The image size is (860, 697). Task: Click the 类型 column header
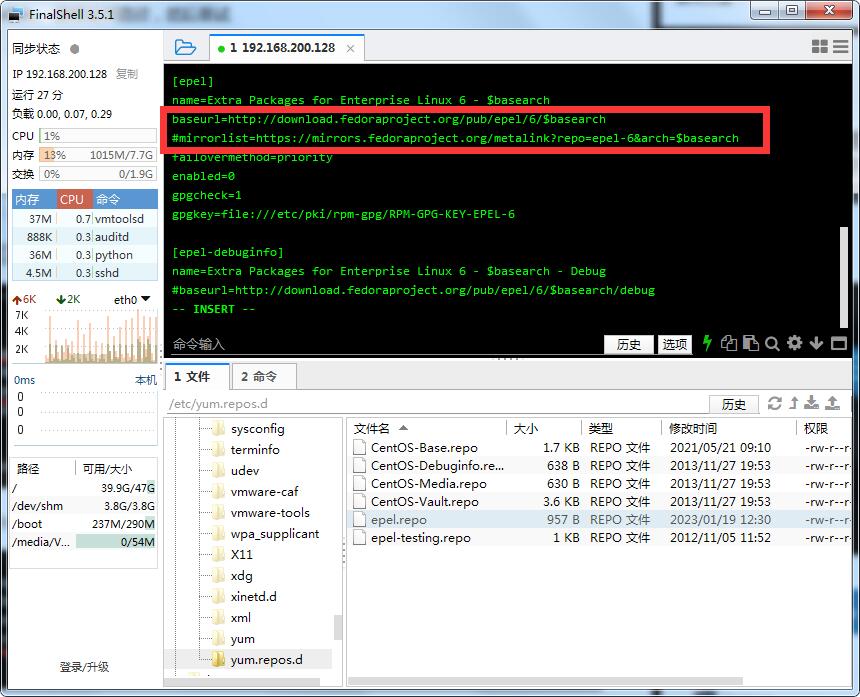pyautogui.click(x=601, y=428)
